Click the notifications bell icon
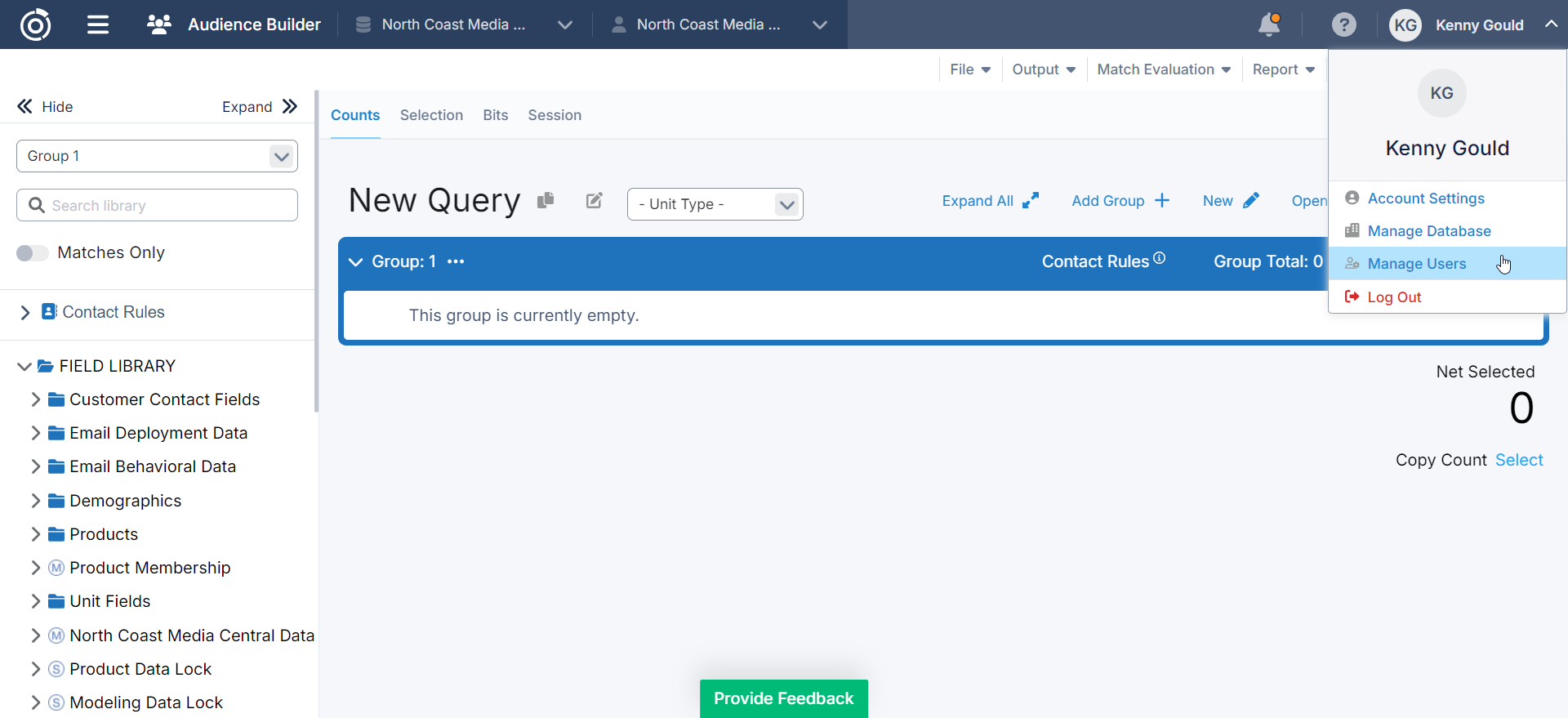Screen dimensions: 1568x718 coord(1268,25)
